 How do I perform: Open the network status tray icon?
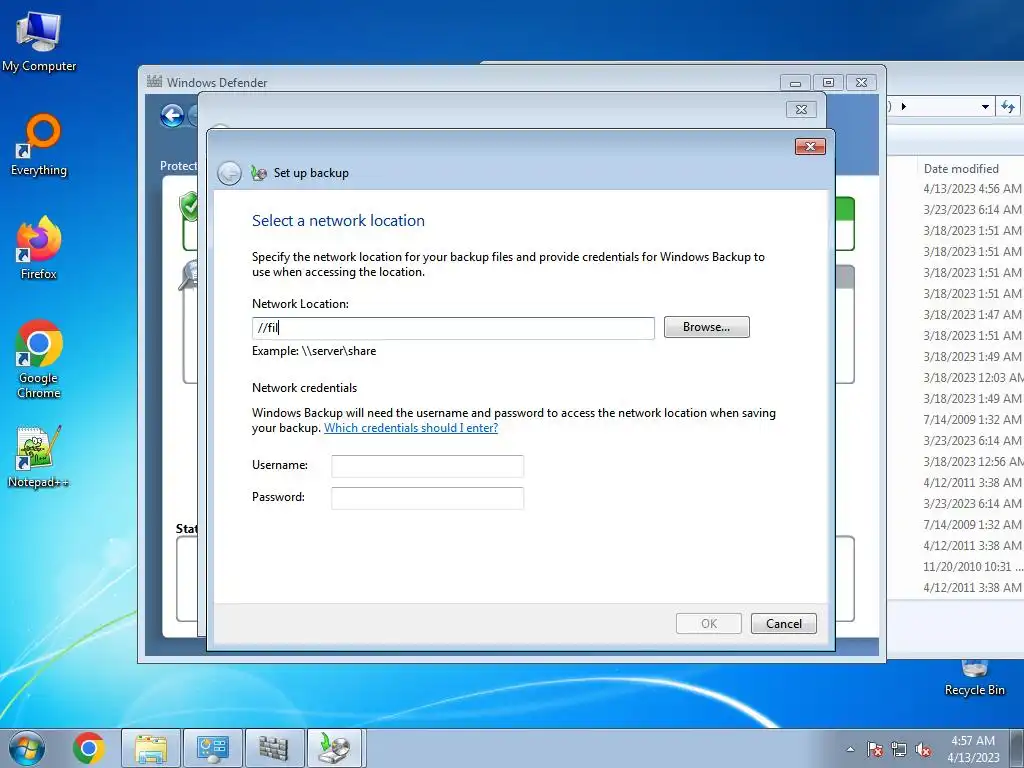pos(899,749)
